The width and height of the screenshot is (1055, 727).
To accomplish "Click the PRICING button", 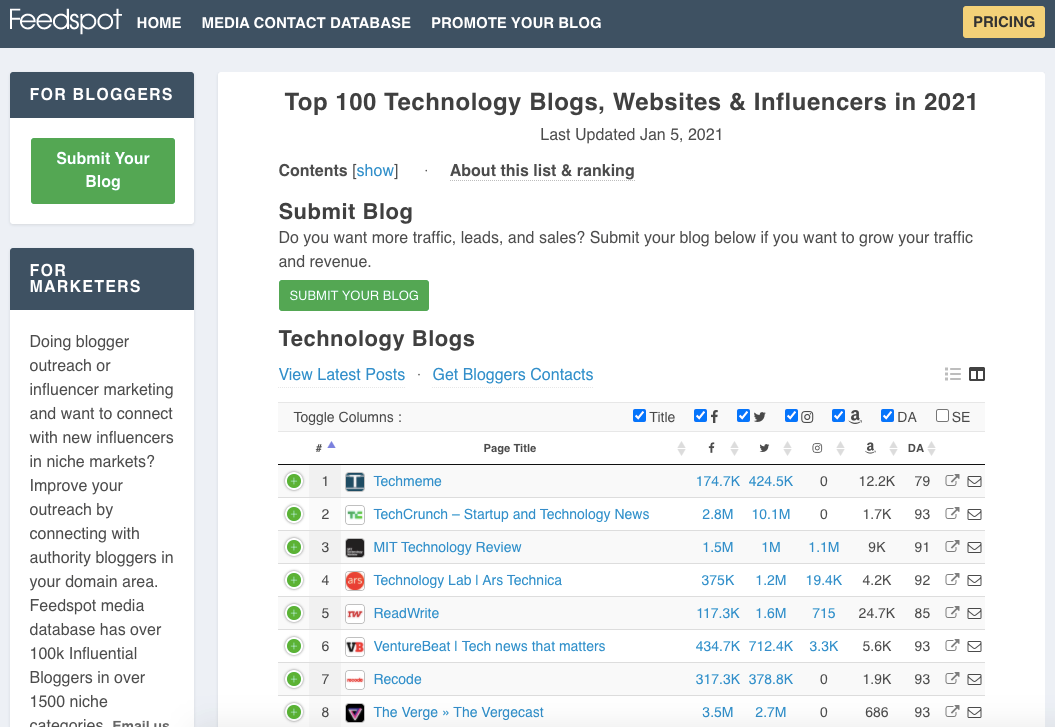I will pos(1004,22).
